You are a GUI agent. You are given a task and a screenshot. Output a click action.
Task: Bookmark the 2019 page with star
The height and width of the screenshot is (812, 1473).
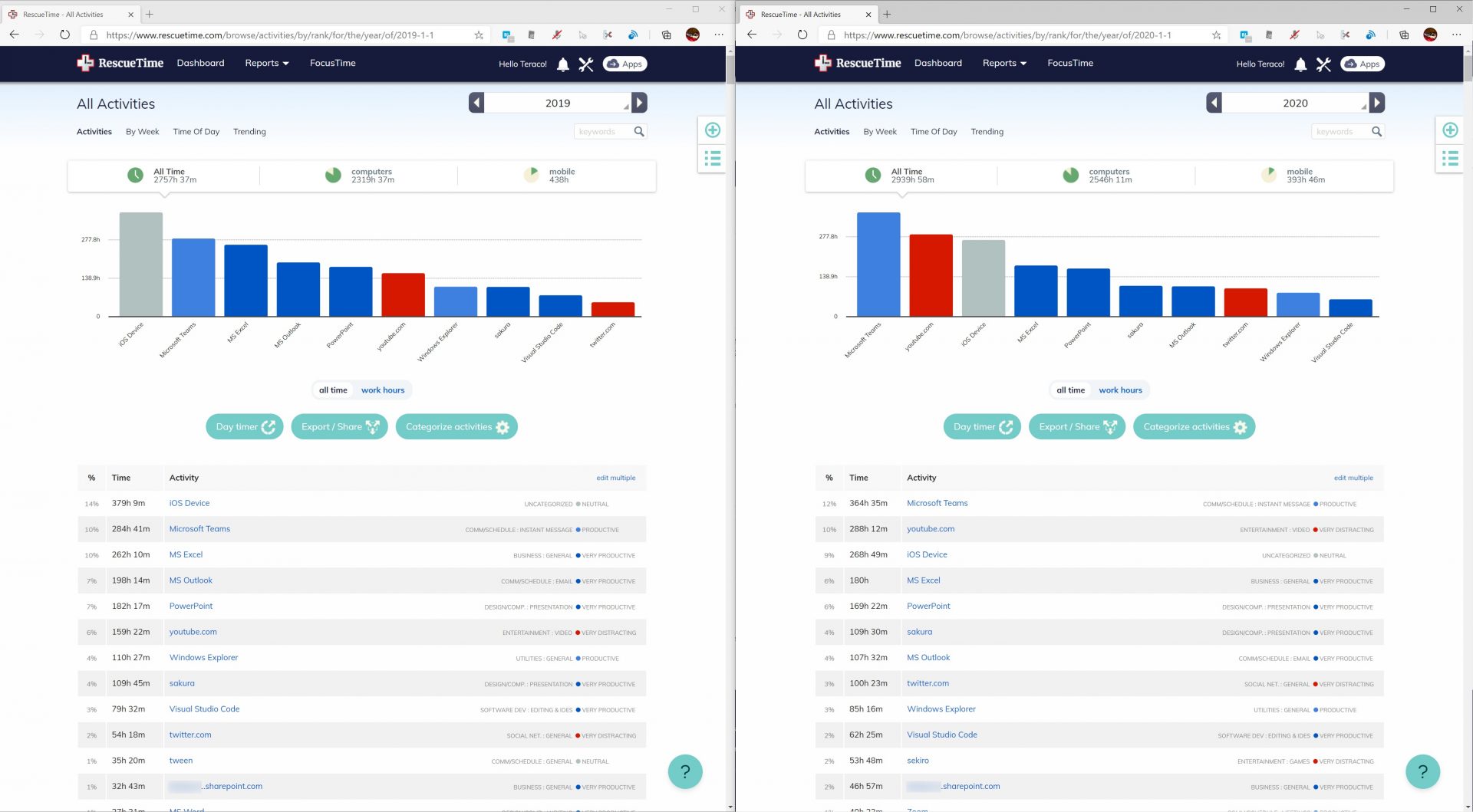point(479,35)
